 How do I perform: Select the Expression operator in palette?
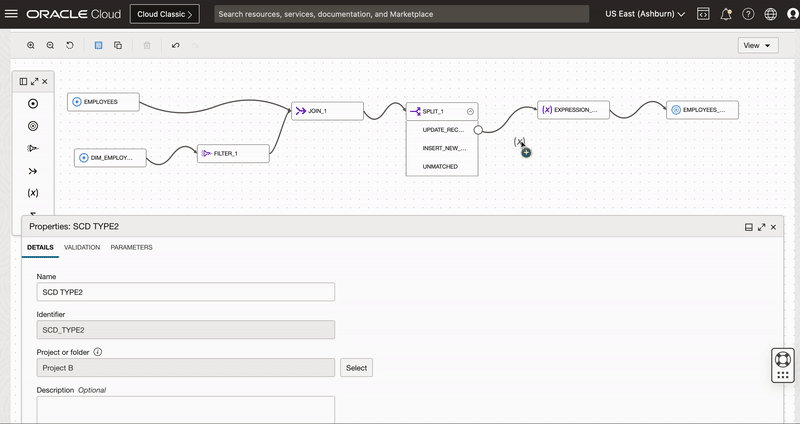(33, 193)
